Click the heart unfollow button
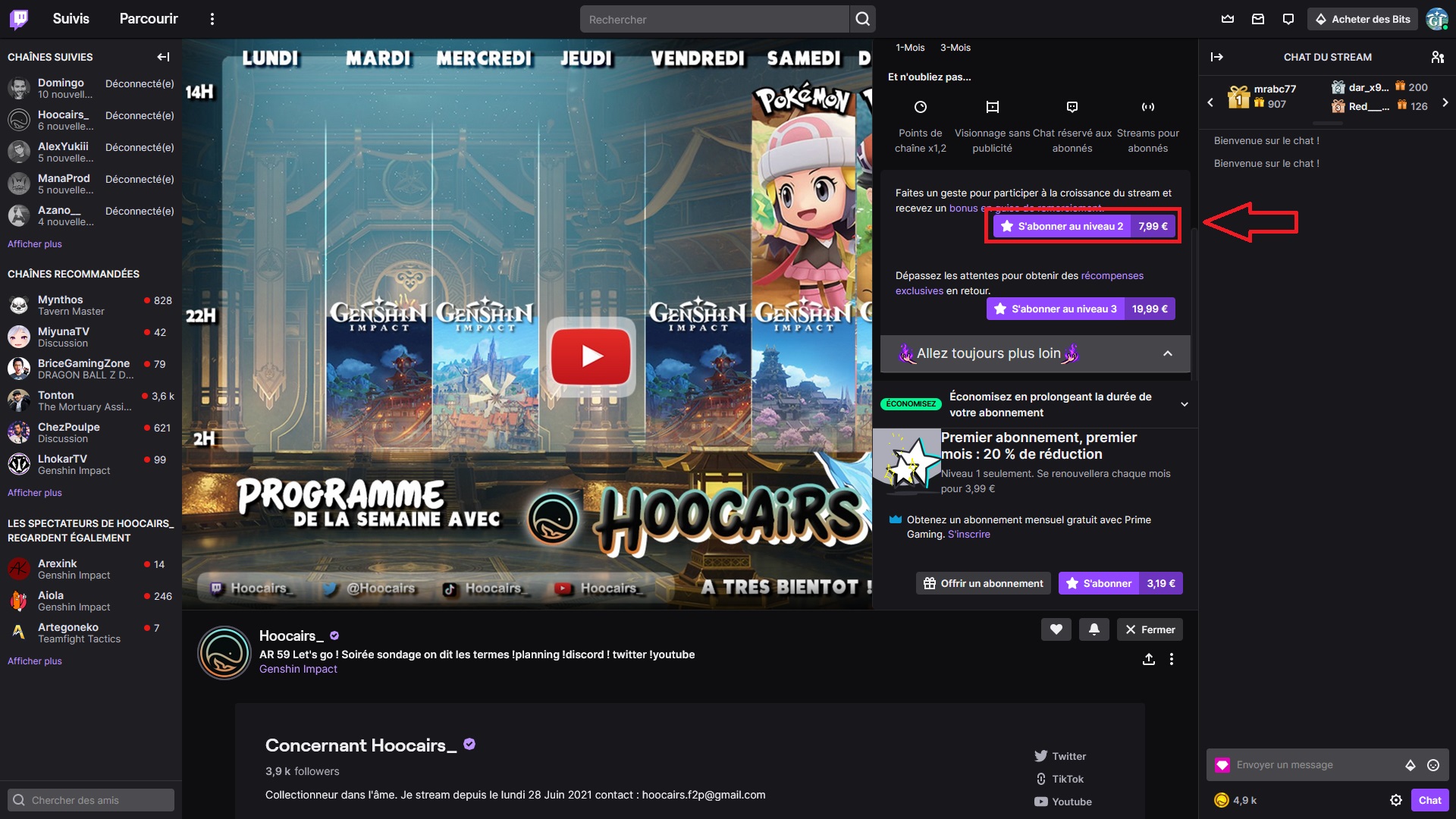The height and width of the screenshot is (819, 1456). 1056,629
